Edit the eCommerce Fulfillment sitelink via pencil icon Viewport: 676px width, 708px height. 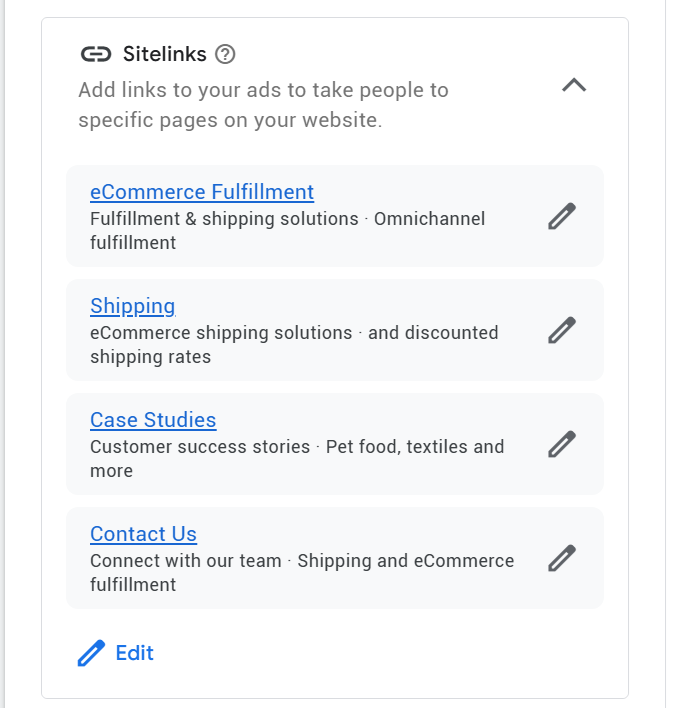(x=562, y=216)
